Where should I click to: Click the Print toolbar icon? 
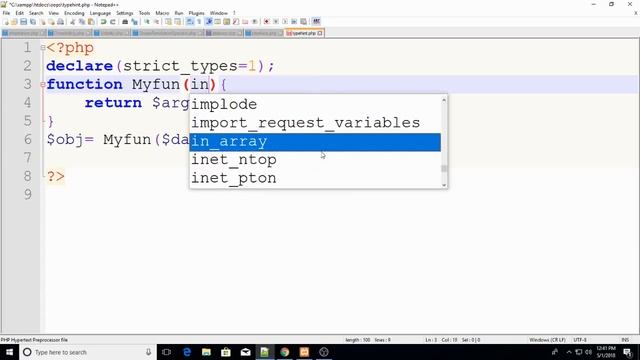pos(60,21)
